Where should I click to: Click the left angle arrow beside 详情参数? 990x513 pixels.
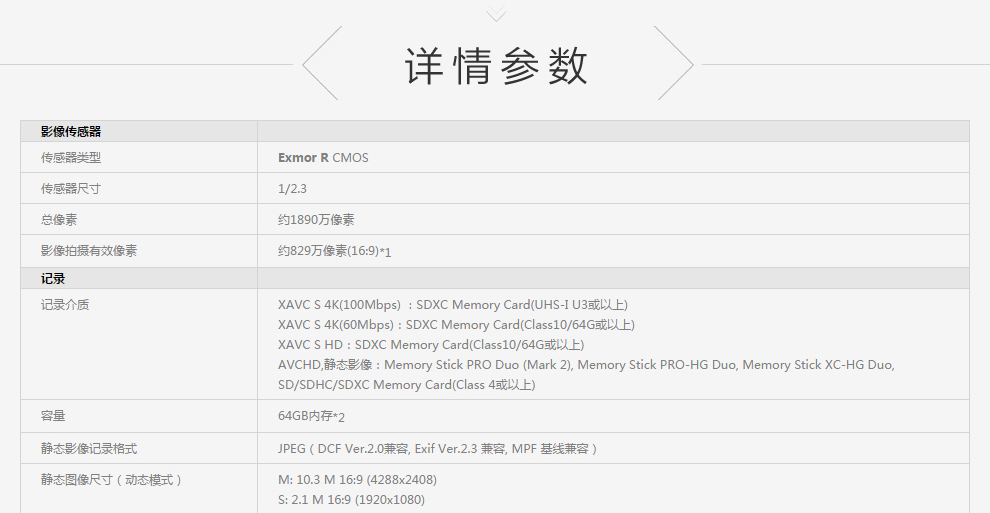click(320, 63)
